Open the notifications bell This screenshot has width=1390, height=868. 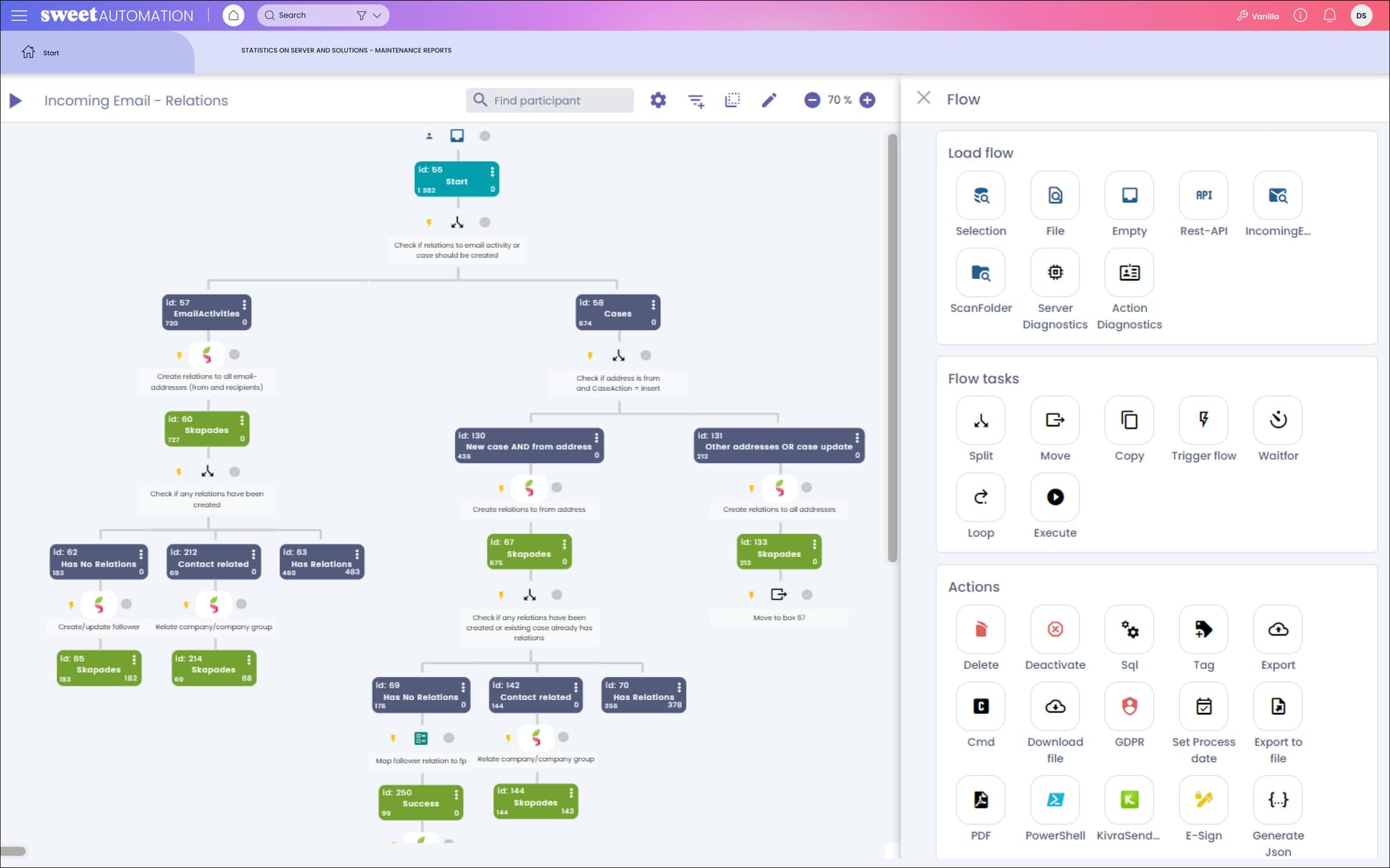click(1330, 15)
